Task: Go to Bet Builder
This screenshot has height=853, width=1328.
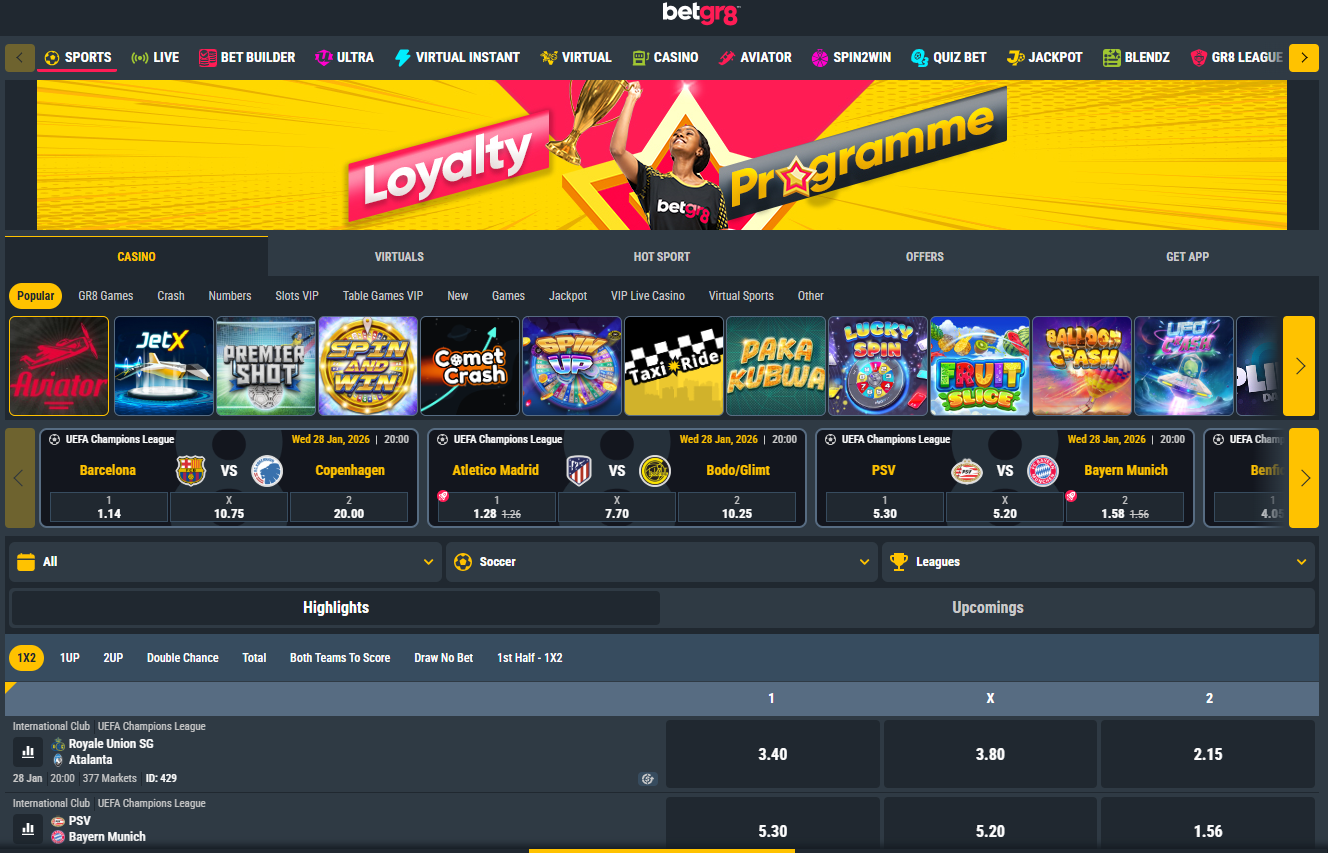Action: pos(247,57)
